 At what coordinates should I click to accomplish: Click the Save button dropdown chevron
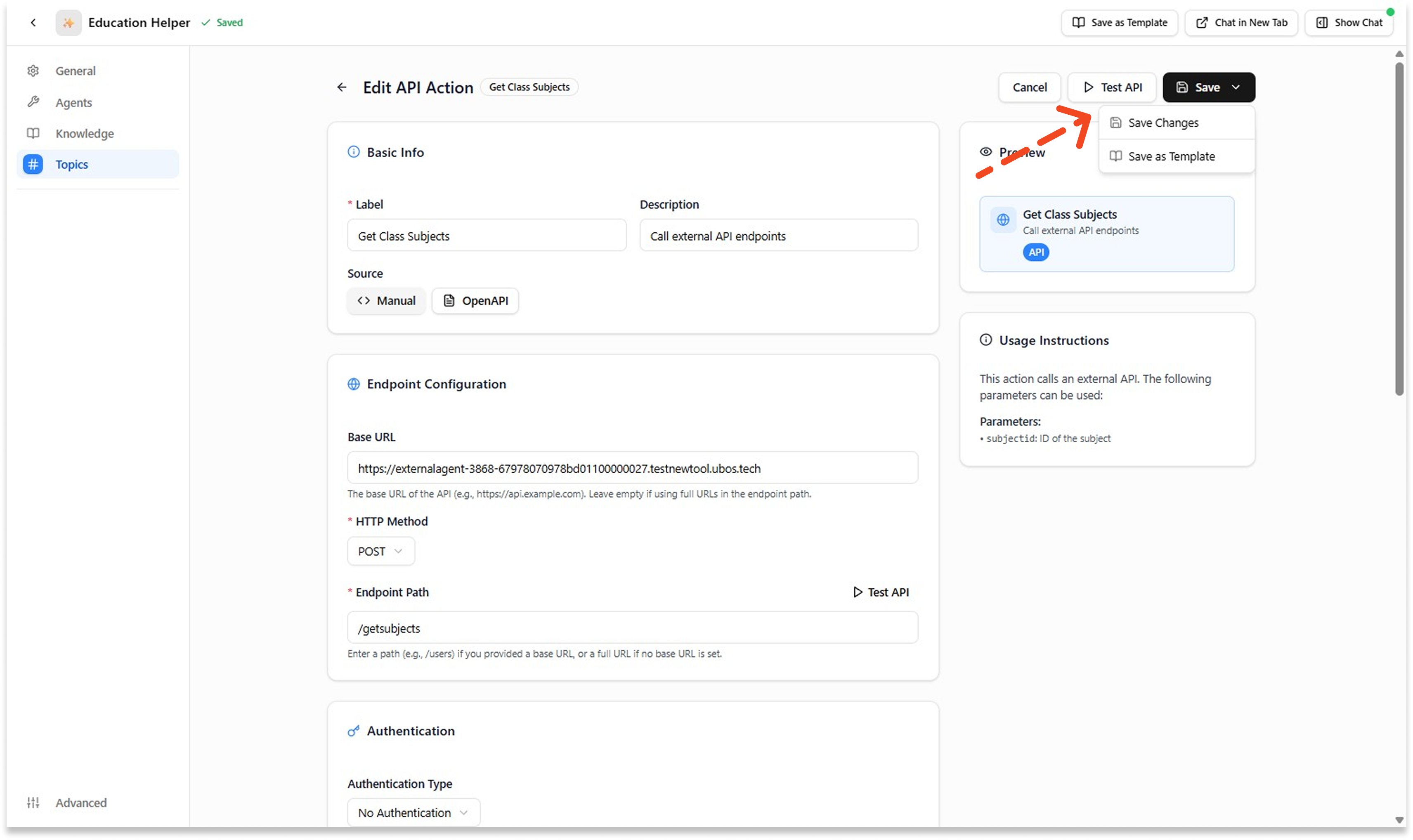point(1236,87)
